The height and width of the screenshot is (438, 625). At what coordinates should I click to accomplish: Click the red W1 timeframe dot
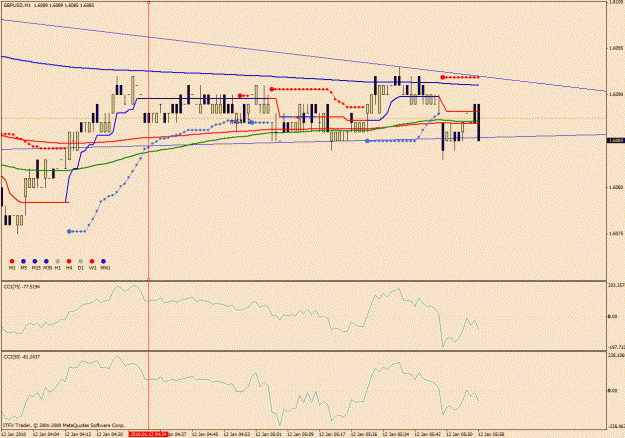[x=92, y=261]
